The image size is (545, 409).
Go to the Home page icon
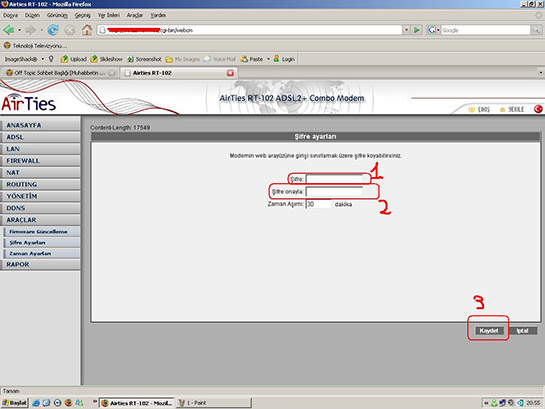[87, 30]
